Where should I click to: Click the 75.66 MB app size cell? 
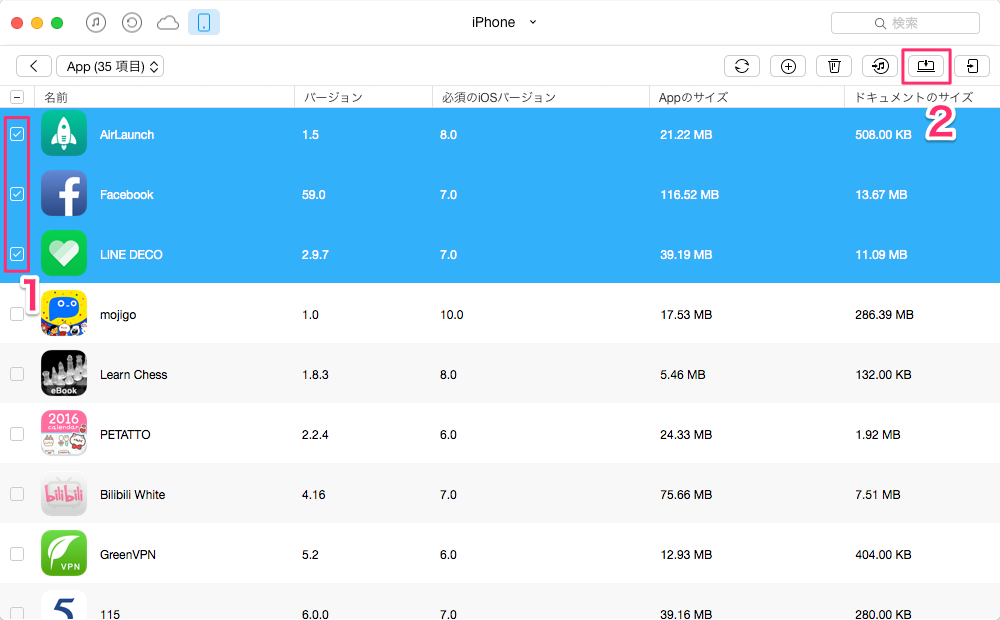[x=686, y=494]
